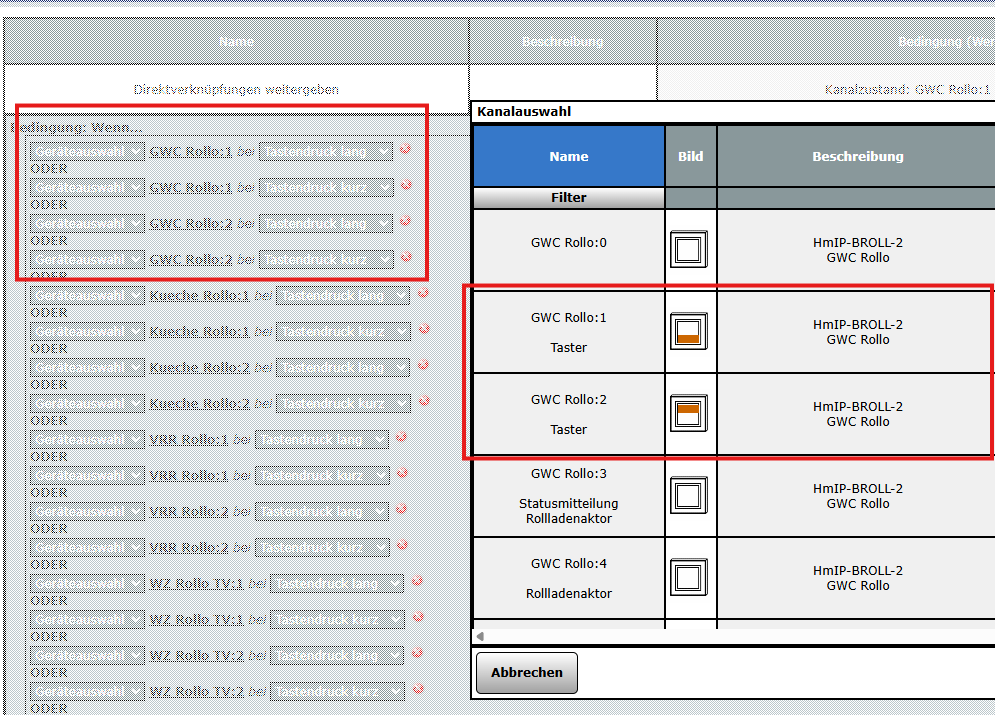Image resolution: width=995 pixels, height=715 pixels.
Task: Delete the Kueche Rollo:1 Tastendruck lang condition
Action: pos(422,294)
